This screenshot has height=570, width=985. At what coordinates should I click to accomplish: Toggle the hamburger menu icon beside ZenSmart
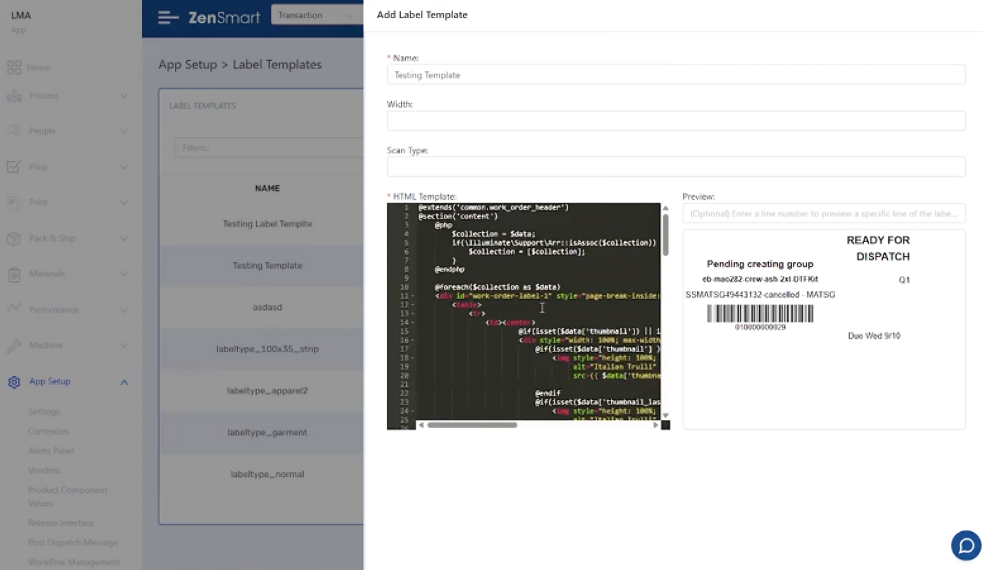coord(168,18)
